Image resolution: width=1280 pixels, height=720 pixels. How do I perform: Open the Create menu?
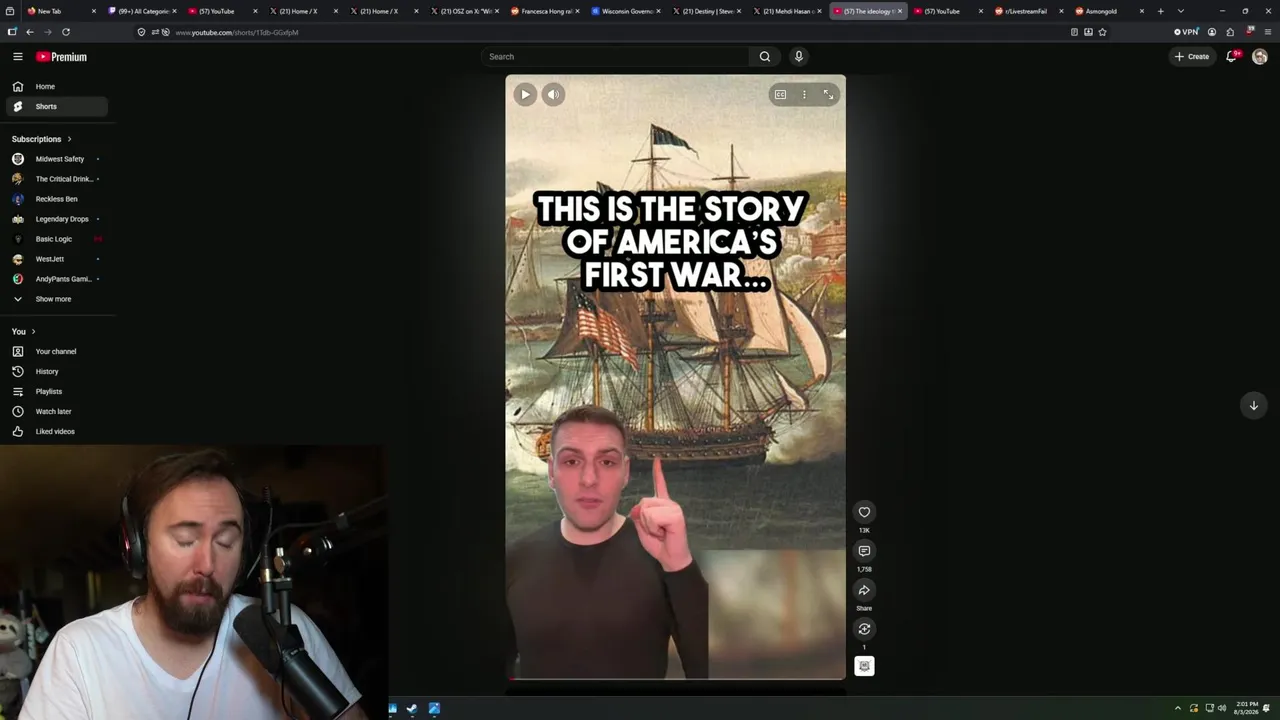[x=1192, y=57]
